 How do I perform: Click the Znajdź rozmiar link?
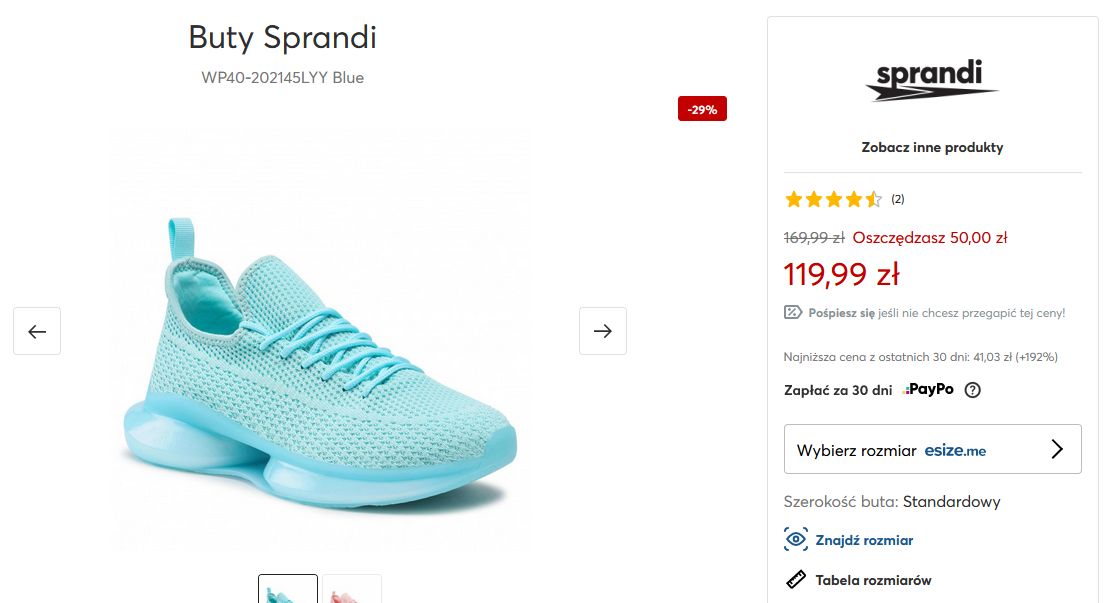click(x=862, y=539)
